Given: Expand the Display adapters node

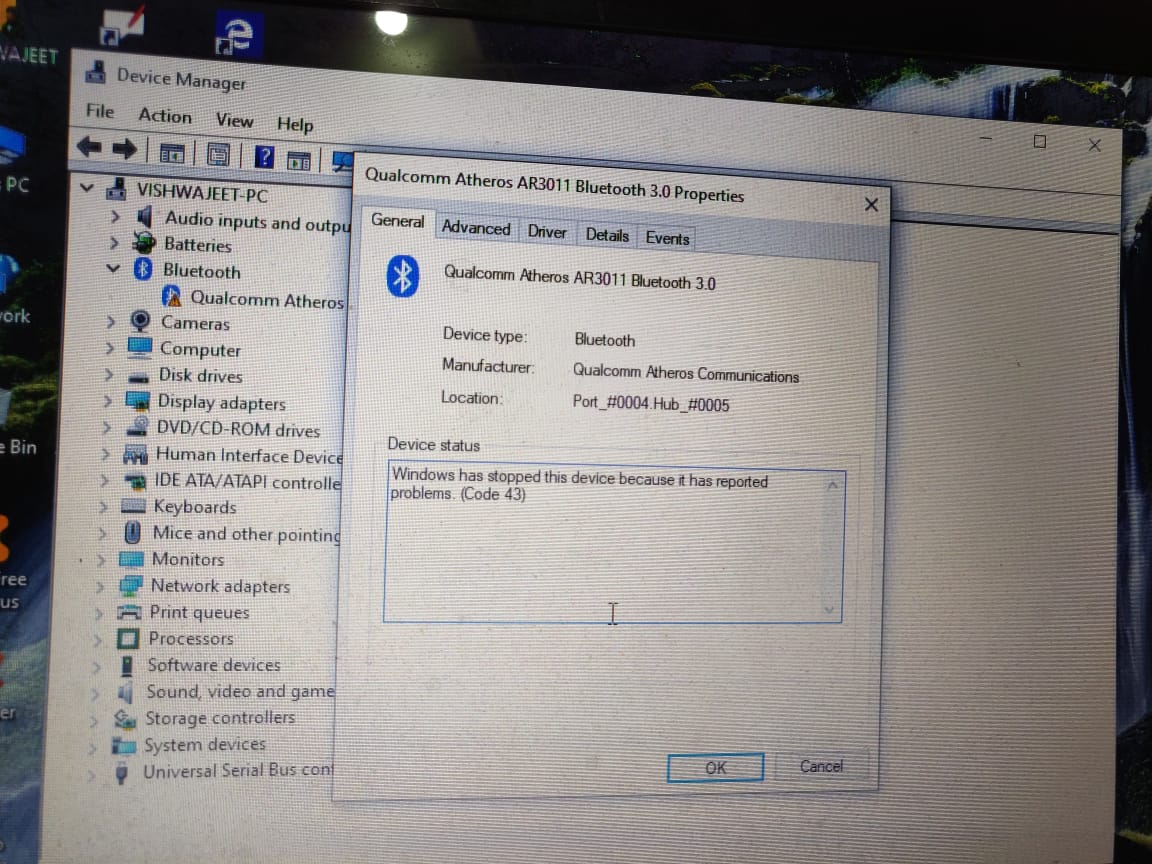Looking at the screenshot, I should tap(107, 400).
